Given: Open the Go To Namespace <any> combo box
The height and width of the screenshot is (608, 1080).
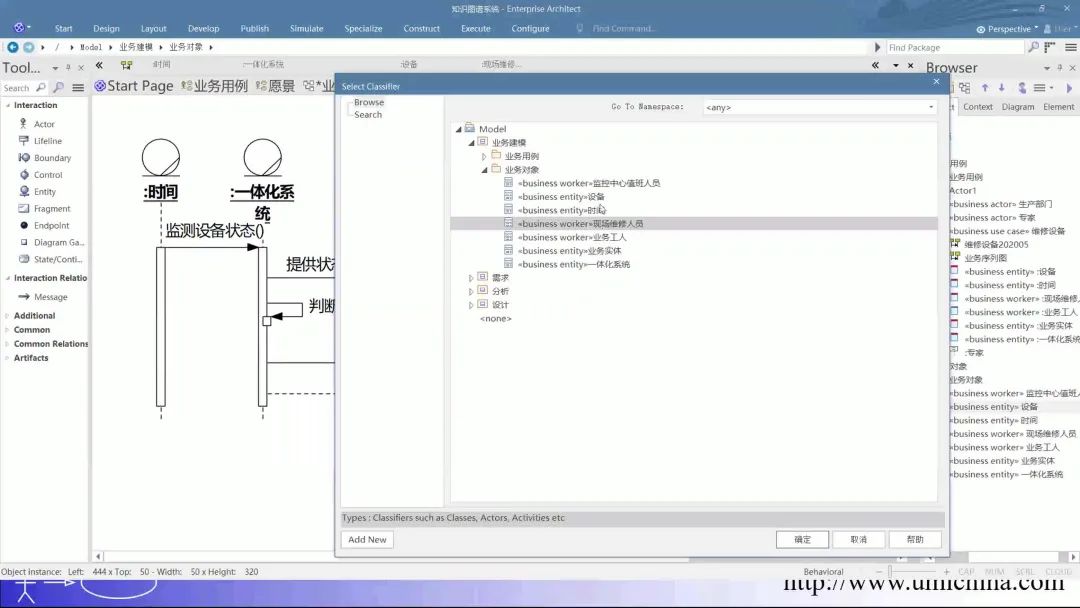Looking at the screenshot, I should tap(820, 107).
